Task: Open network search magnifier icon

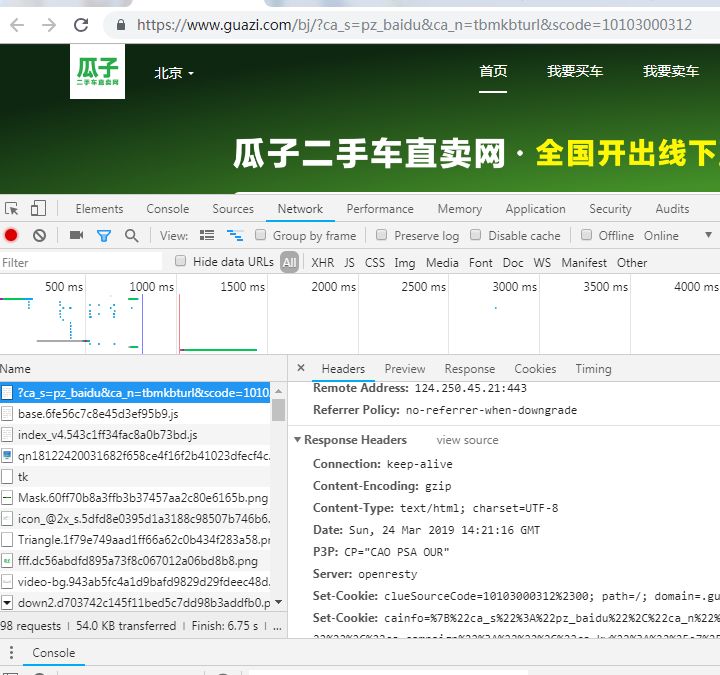Action: coord(131,236)
